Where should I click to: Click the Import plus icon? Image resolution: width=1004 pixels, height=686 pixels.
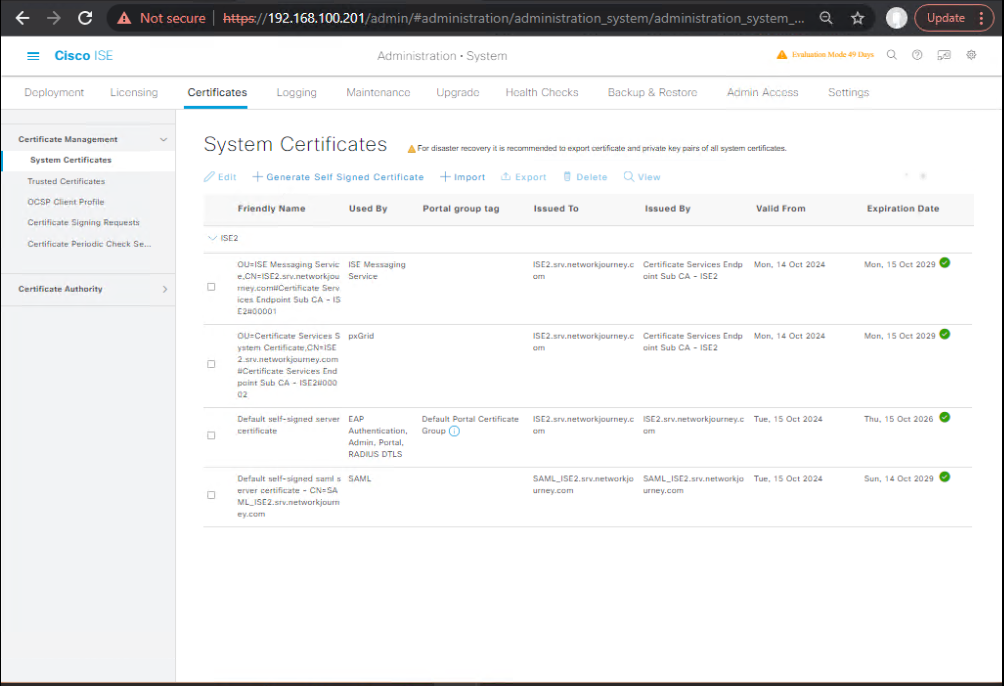pos(445,177)
